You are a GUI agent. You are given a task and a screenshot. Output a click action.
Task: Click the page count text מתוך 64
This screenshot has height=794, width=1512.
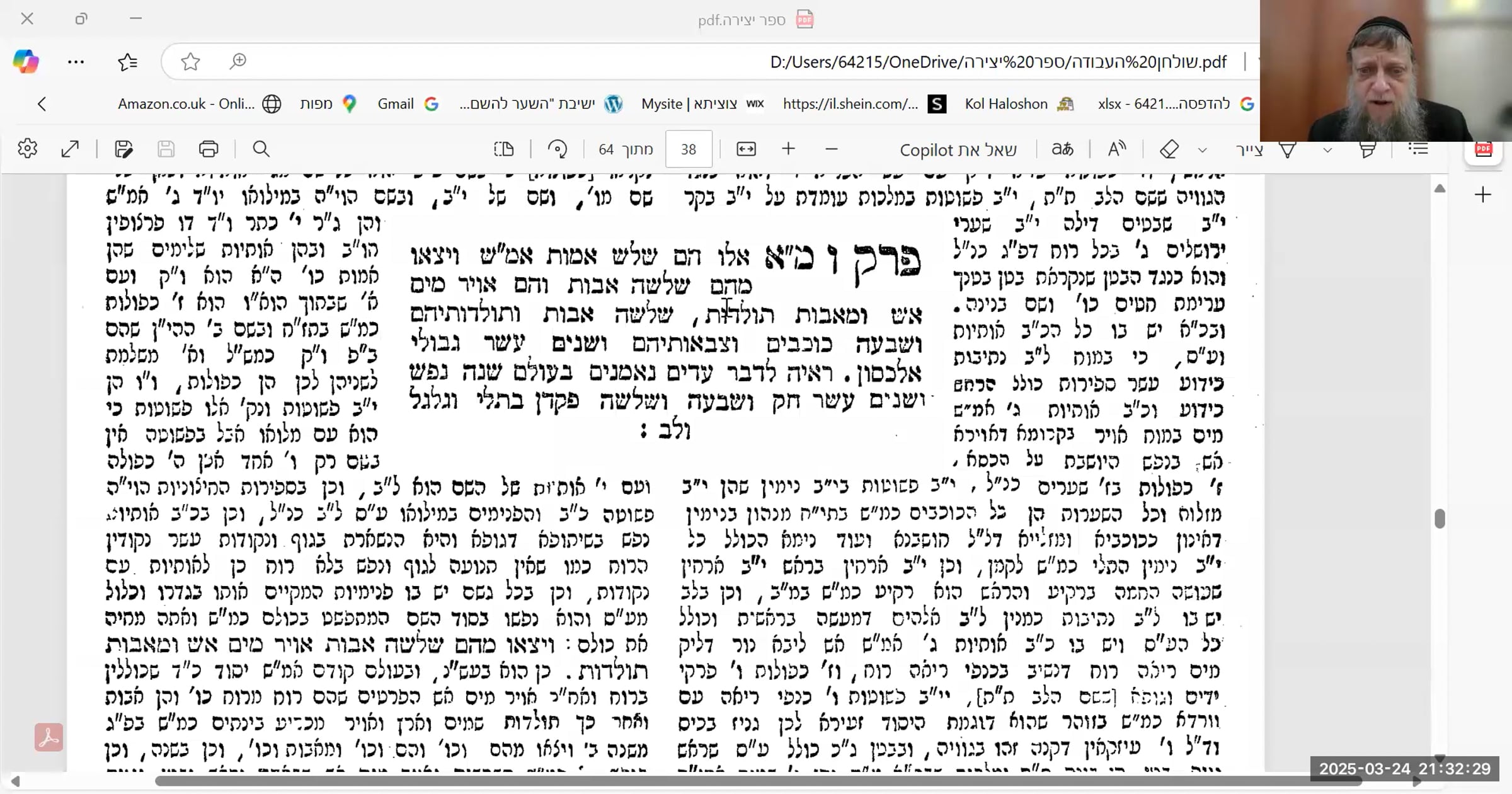point(625,149)
